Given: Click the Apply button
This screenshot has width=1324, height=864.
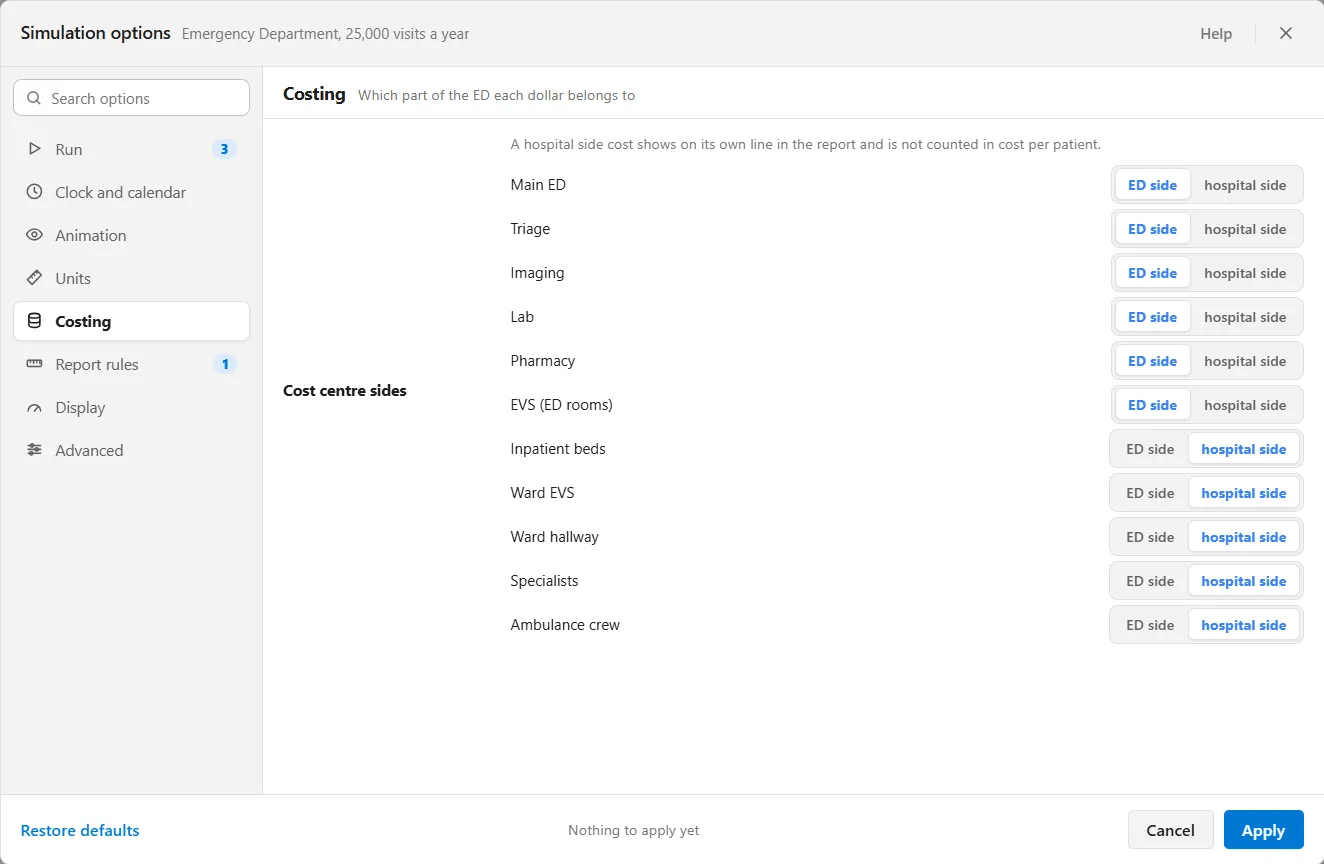Looking at the screenshot, I should pos(1264,830).
